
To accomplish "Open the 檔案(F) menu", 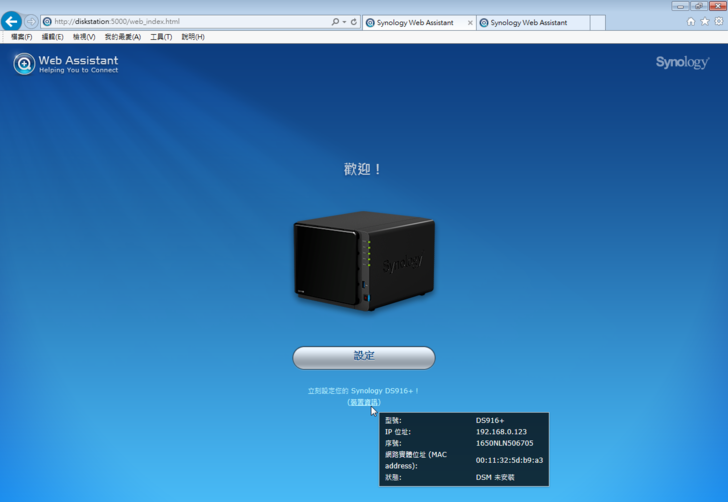I will (x=21, y=37).
